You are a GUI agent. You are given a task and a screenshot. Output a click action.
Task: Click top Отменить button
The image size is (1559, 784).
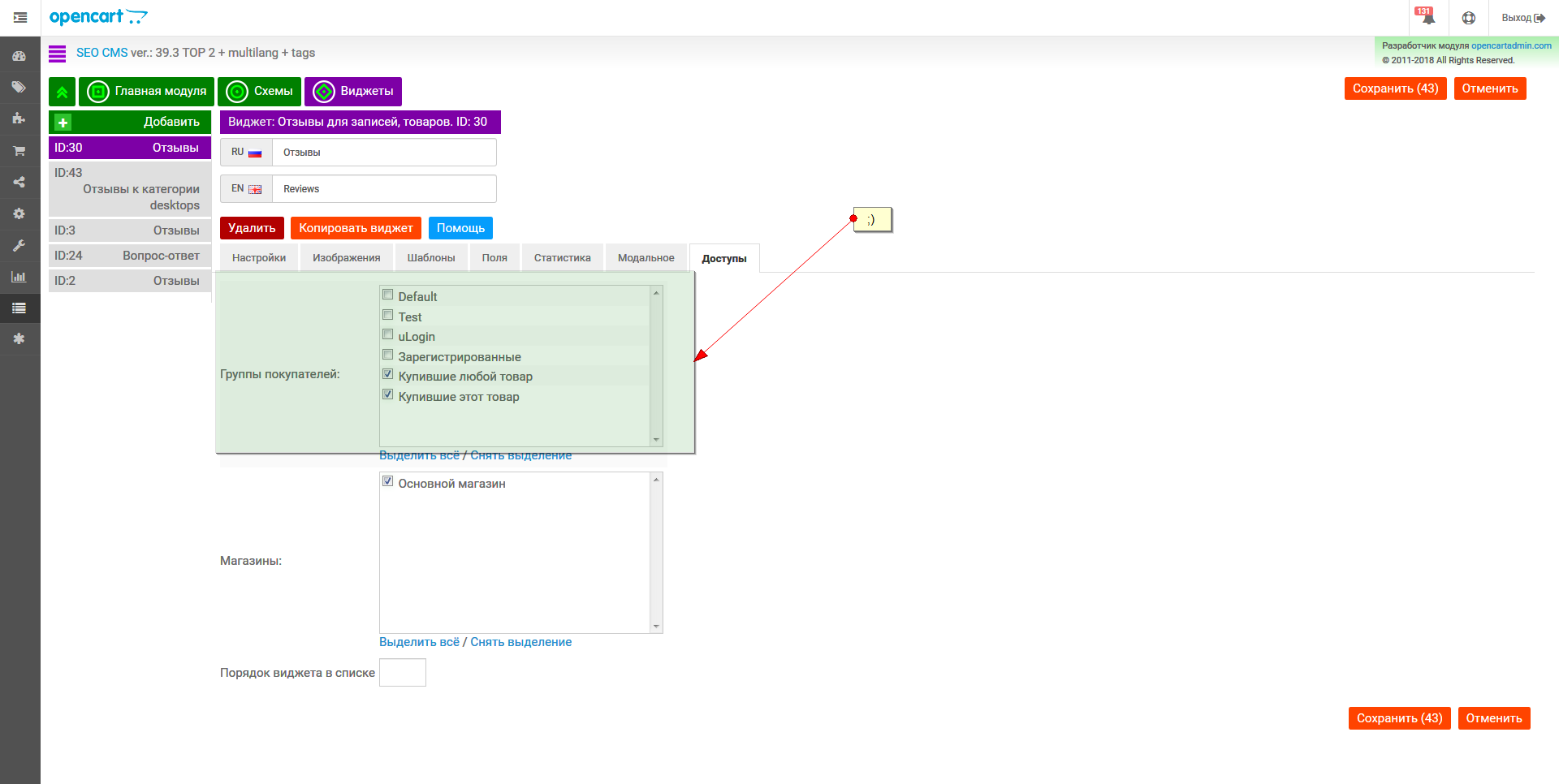[x=1490, y=88]
